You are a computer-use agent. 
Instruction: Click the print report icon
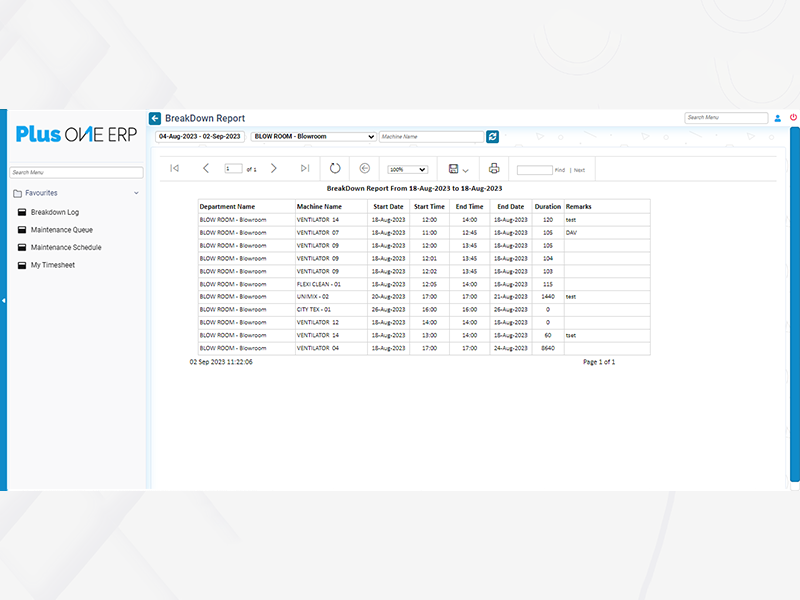[x=493, y=169]
